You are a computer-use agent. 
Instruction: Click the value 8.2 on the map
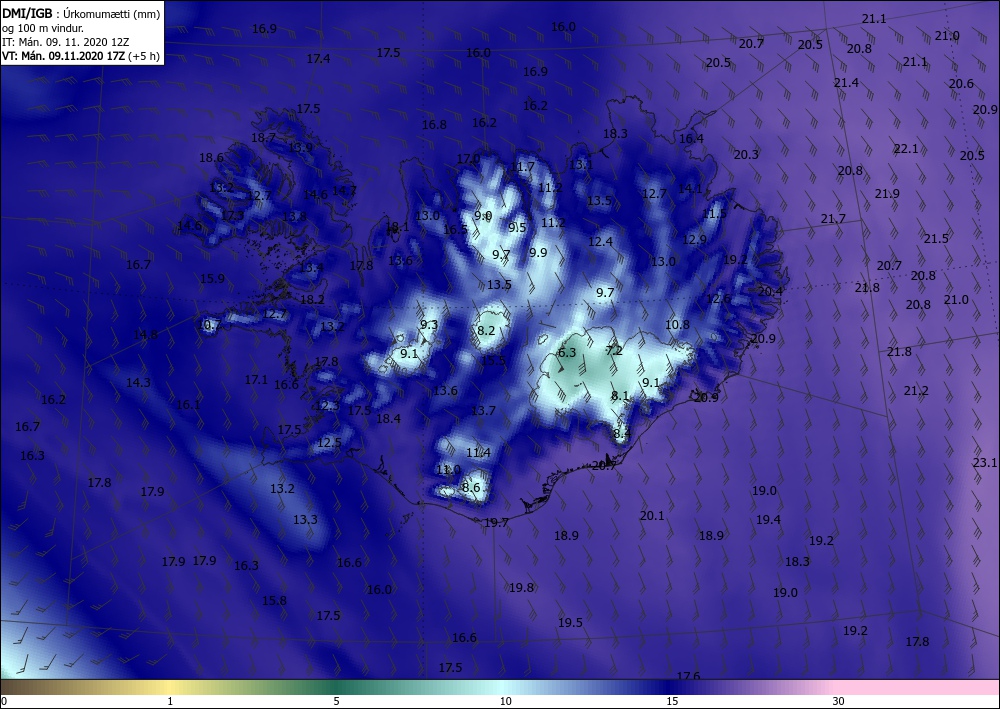486,330
